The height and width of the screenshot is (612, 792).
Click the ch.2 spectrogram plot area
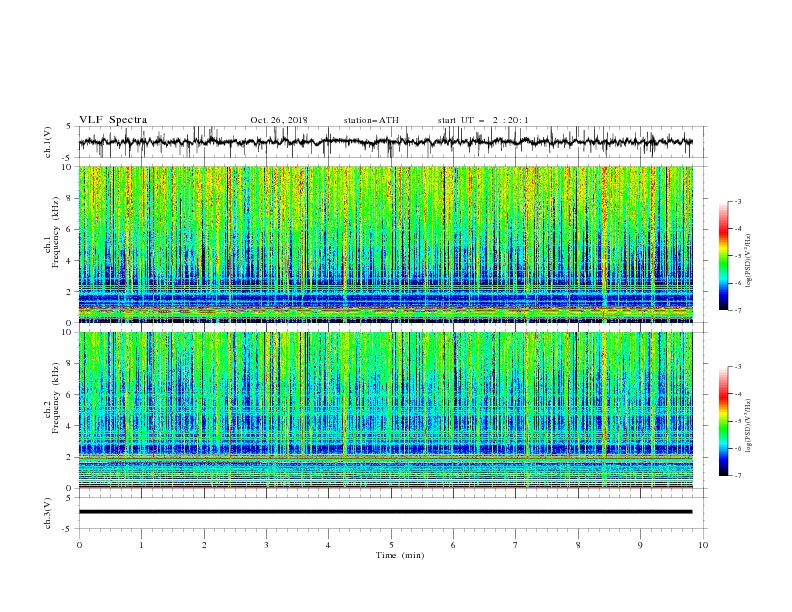[386, 410]
